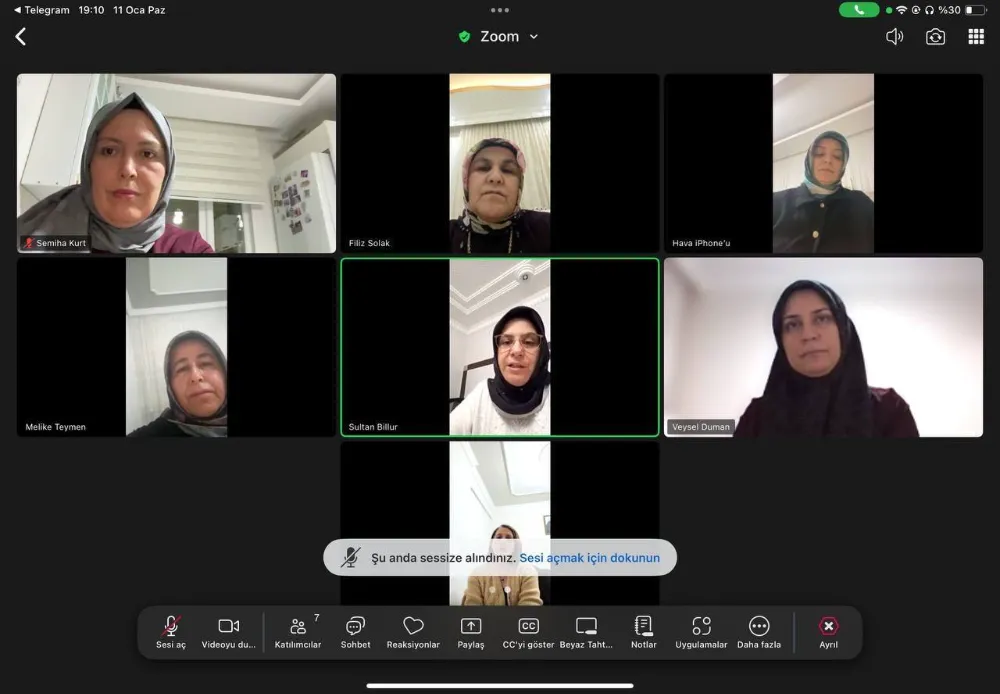
Task: Open the Sohbet chat panel
Action: click(x=355, y=632)
